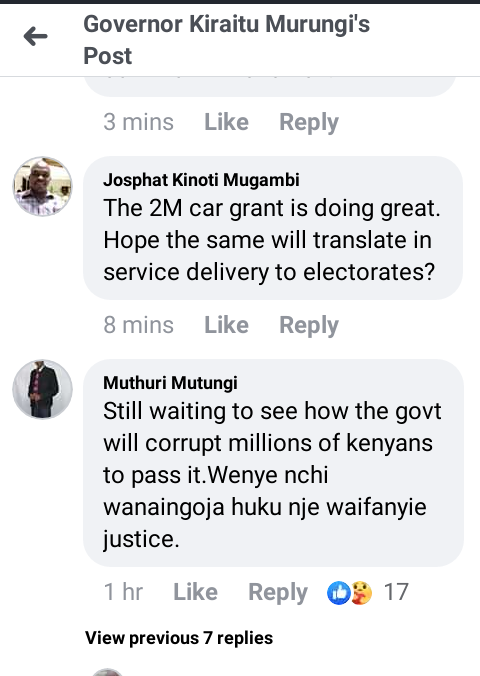The image size is (480, 676).
Task: Tap the back arrow icon
Action: (x=35, y=36)
